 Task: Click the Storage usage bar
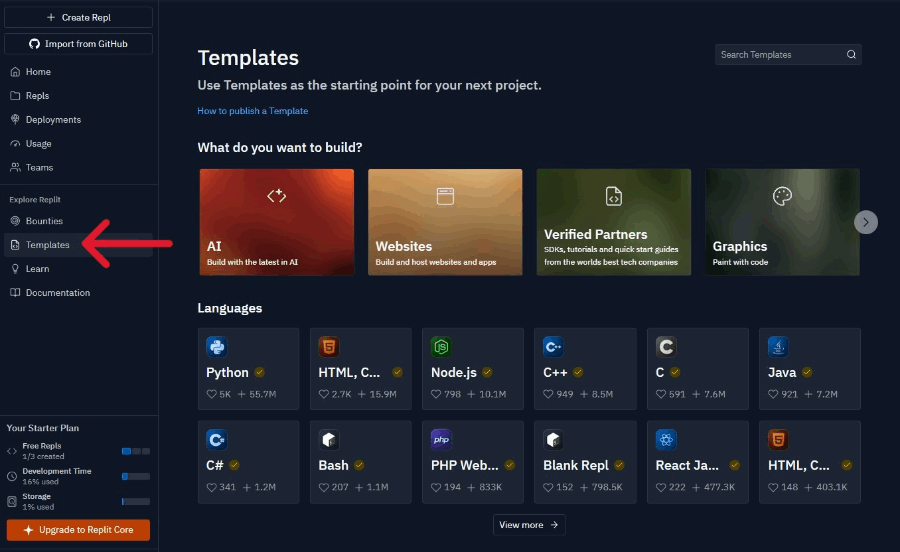pos(135,502)
